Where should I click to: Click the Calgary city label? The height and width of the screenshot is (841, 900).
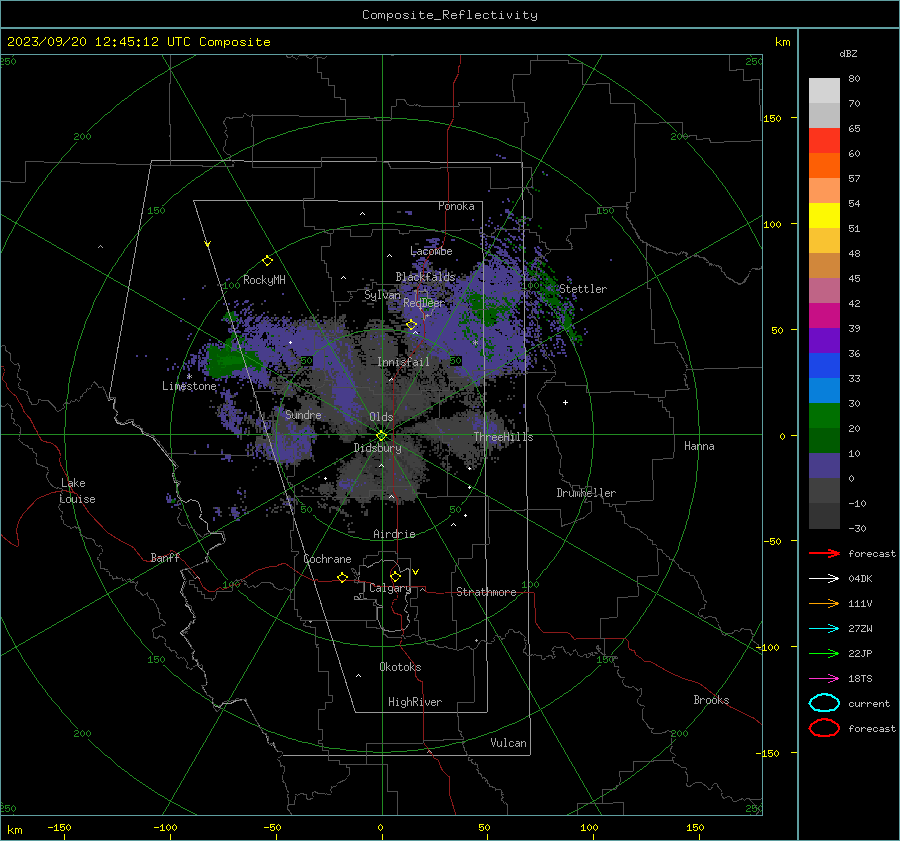(390, 588)
